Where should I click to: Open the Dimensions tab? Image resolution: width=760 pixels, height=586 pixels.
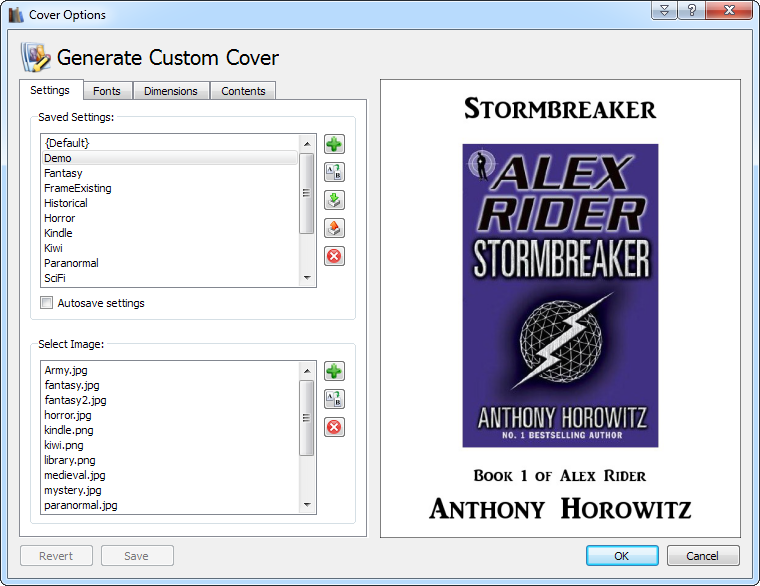pos(171,91)
